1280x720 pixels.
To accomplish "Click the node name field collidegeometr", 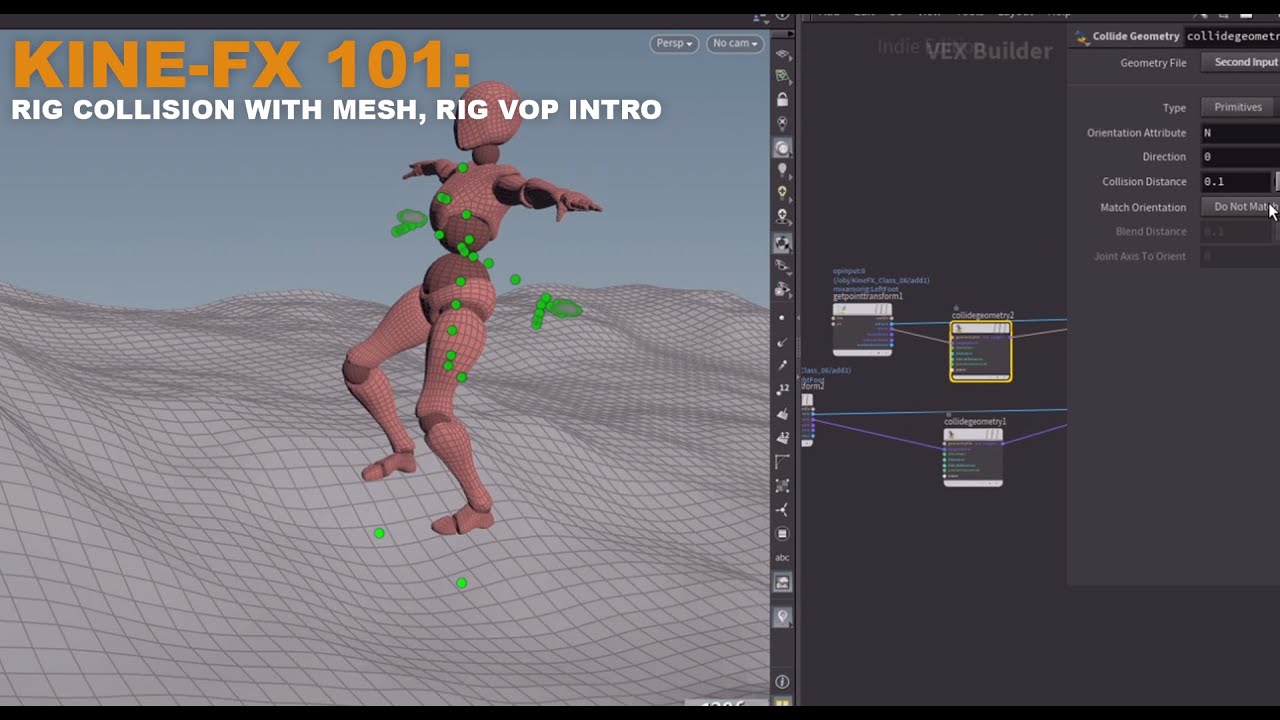I will [x=1232, y=37].
